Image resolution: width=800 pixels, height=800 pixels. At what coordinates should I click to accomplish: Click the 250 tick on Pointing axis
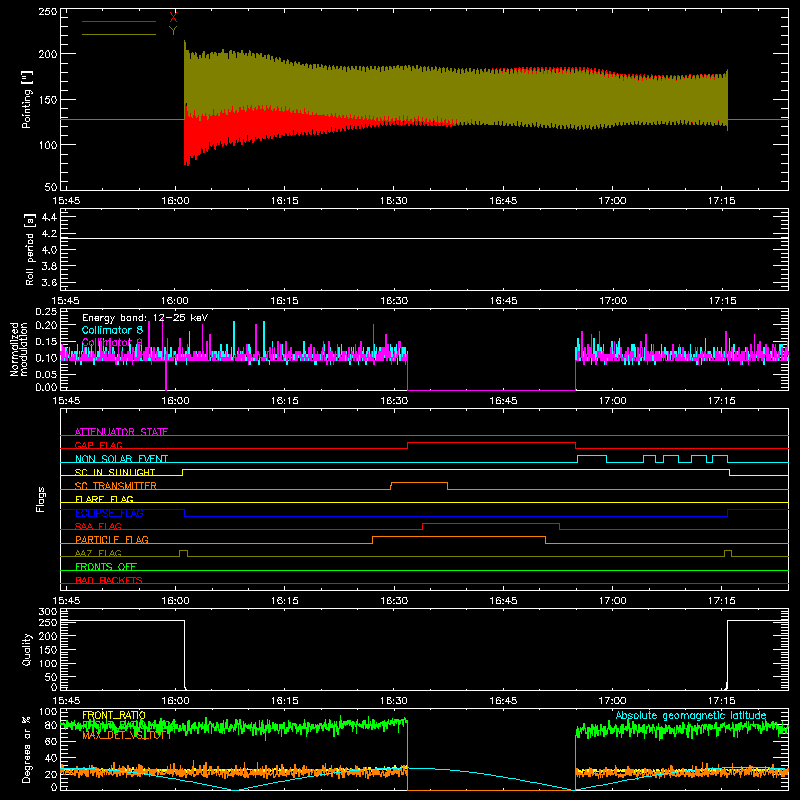coord(47,12)
